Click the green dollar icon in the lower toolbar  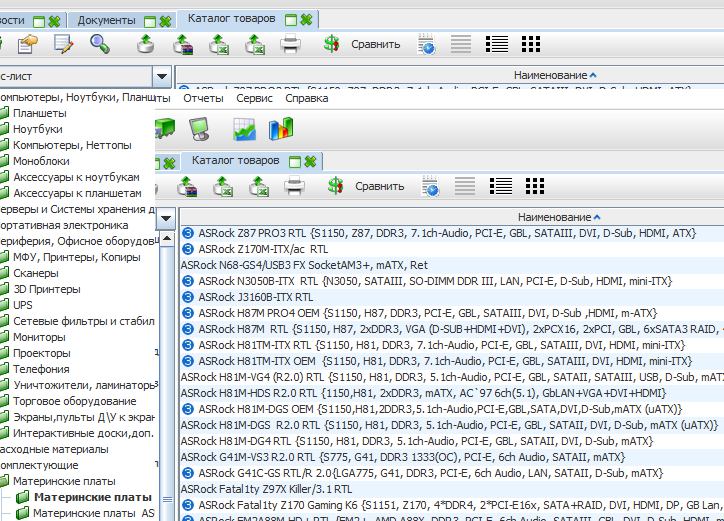(x=335, y=187)
